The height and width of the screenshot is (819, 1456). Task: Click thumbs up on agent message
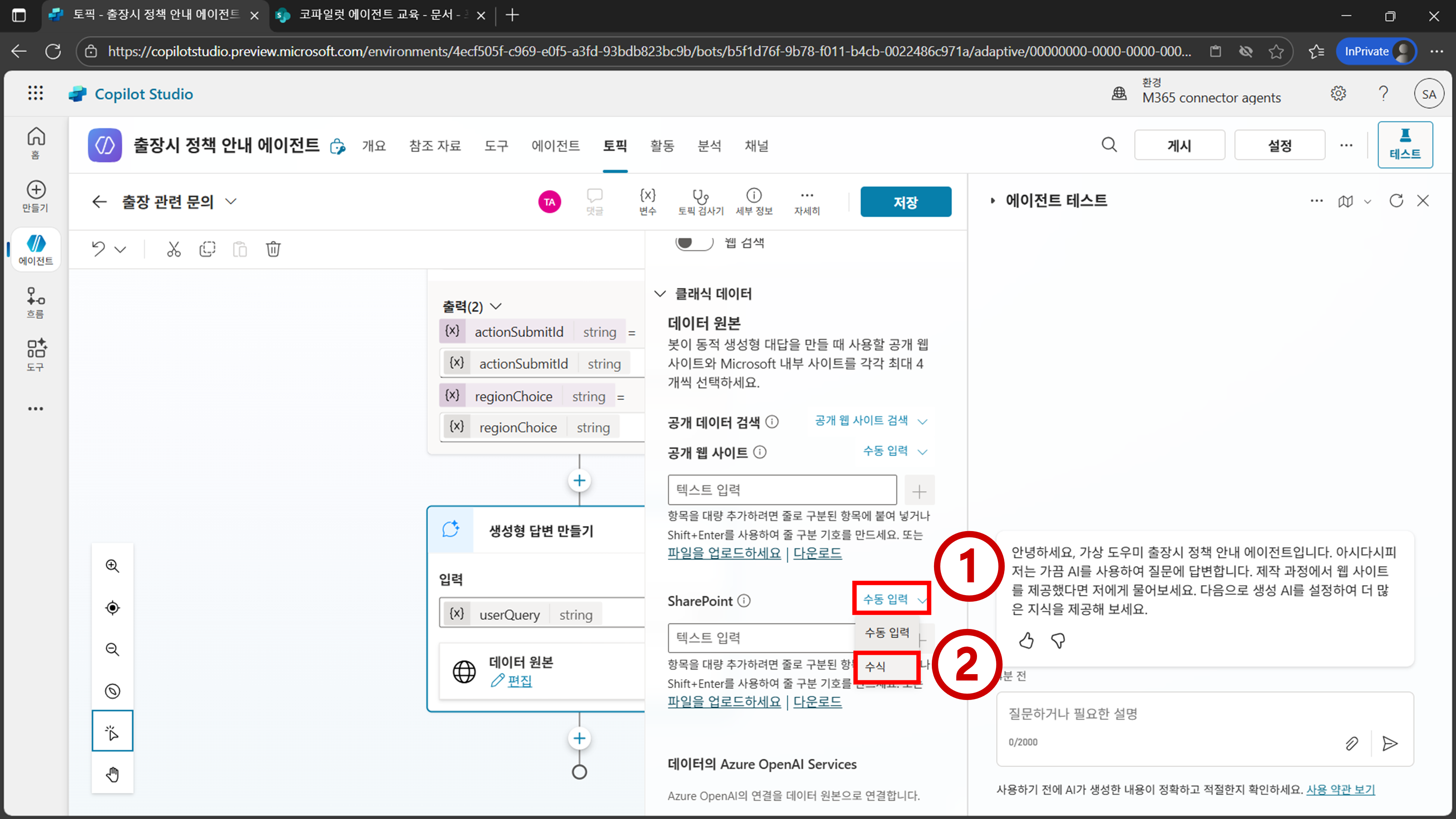tap(1026, 640)
